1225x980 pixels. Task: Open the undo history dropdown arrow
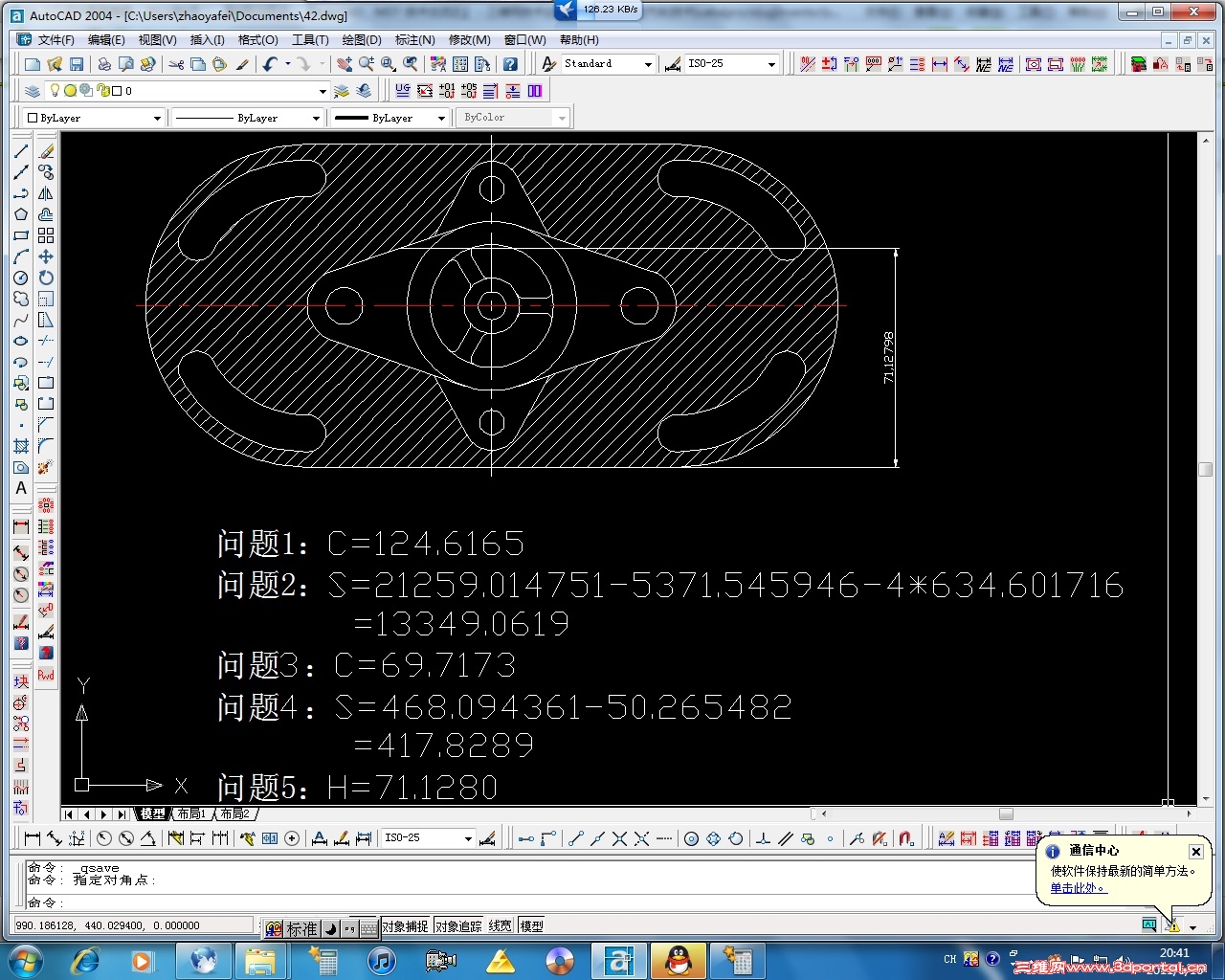point(287,64)
